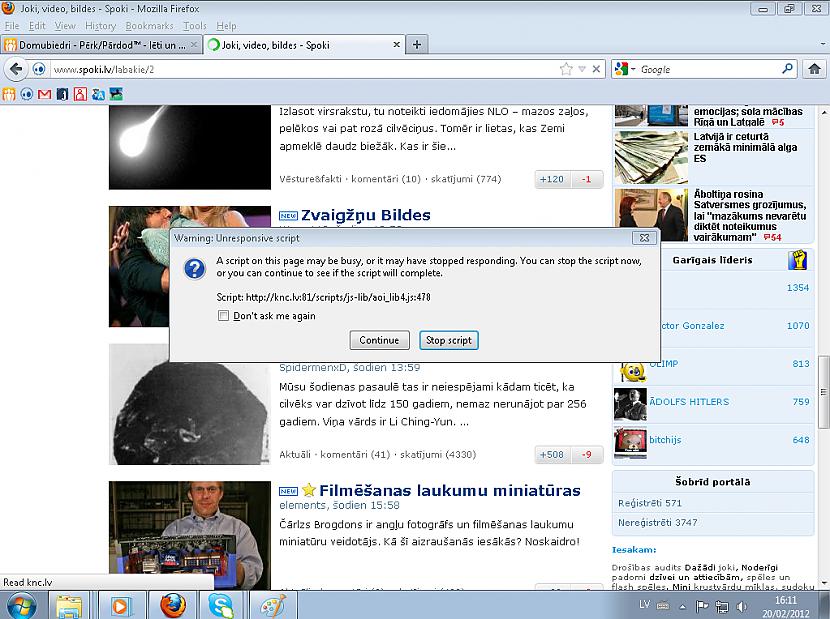This screenshot has height=619, width=830.
Task: Open the Filmēšanas laukumu miniatūras article
Action: click(x=450, y=490)
